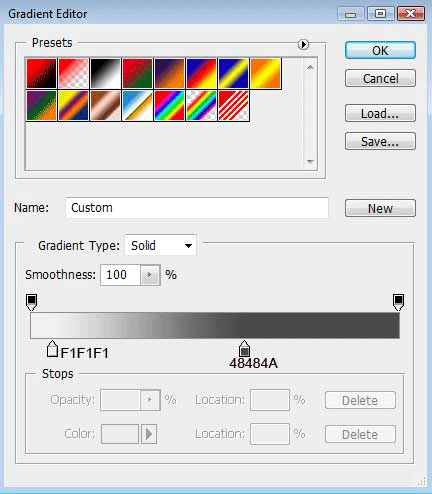The width and height of the screenshot is (432, 494).
Task: Open the Presets panel flyout menu arrow
Action: (303, 44)
